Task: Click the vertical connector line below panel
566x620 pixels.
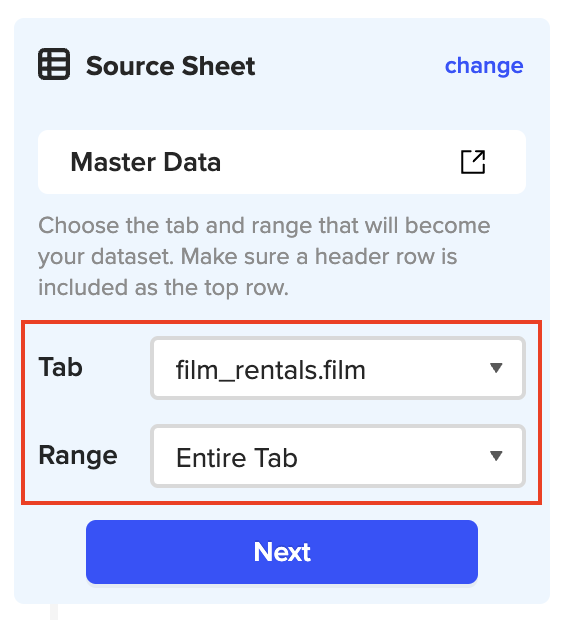Action: point(54,612)
